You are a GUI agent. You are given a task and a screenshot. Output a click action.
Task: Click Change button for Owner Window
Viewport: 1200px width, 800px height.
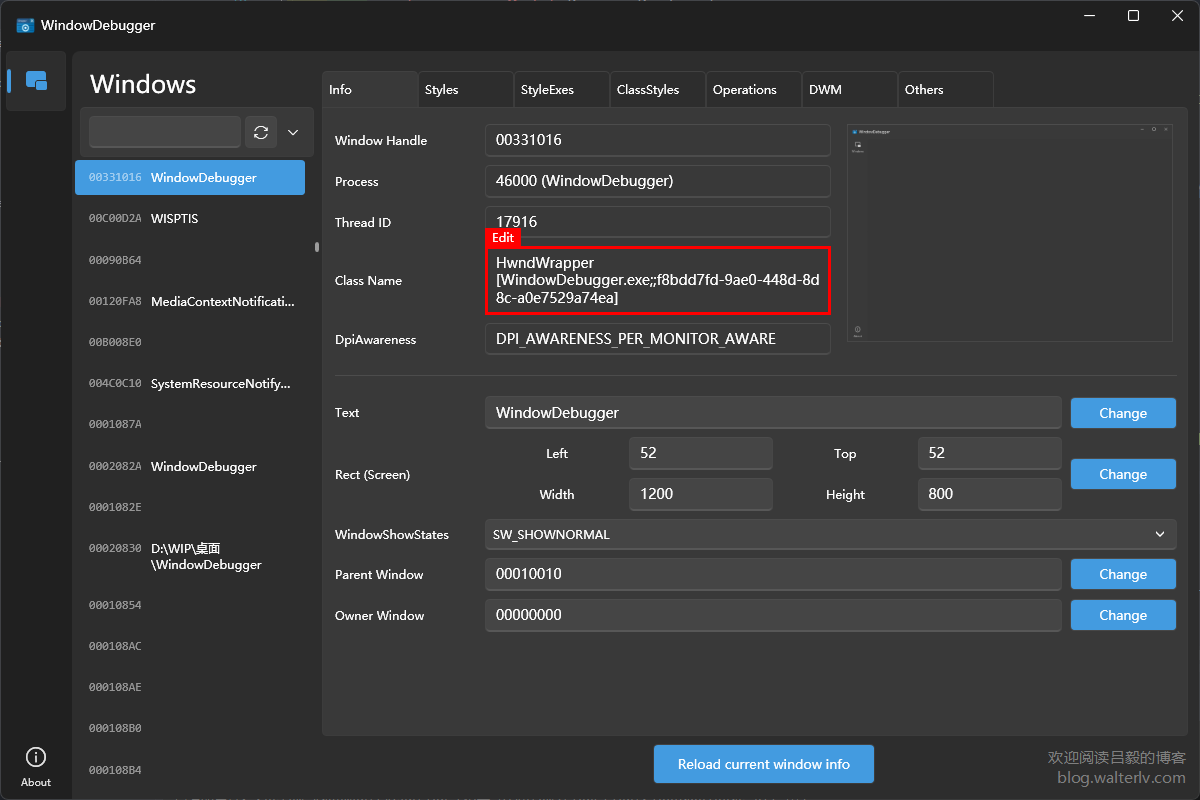click(x=1123, y=615)
